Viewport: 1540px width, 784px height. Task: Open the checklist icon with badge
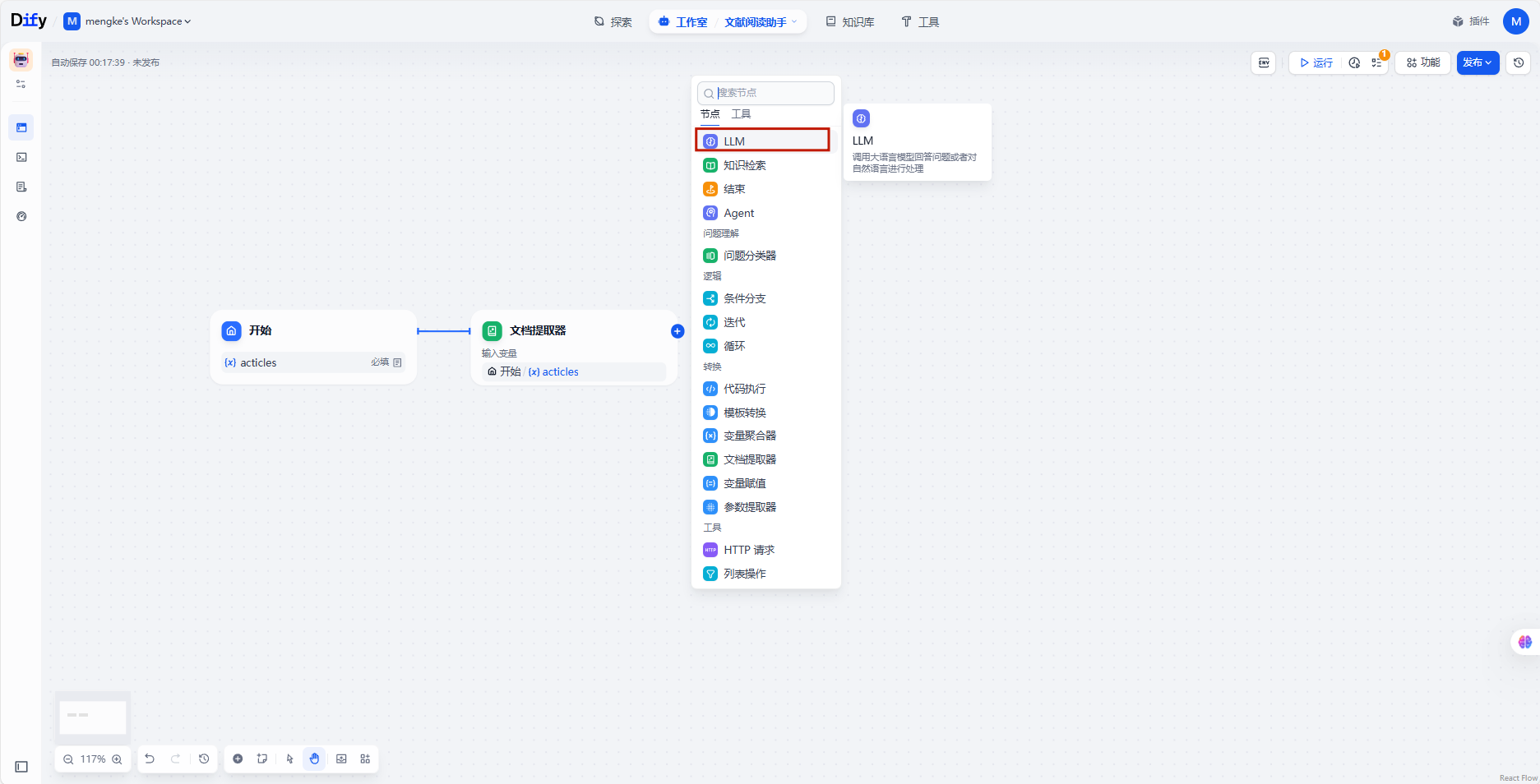pos(1377,62)
